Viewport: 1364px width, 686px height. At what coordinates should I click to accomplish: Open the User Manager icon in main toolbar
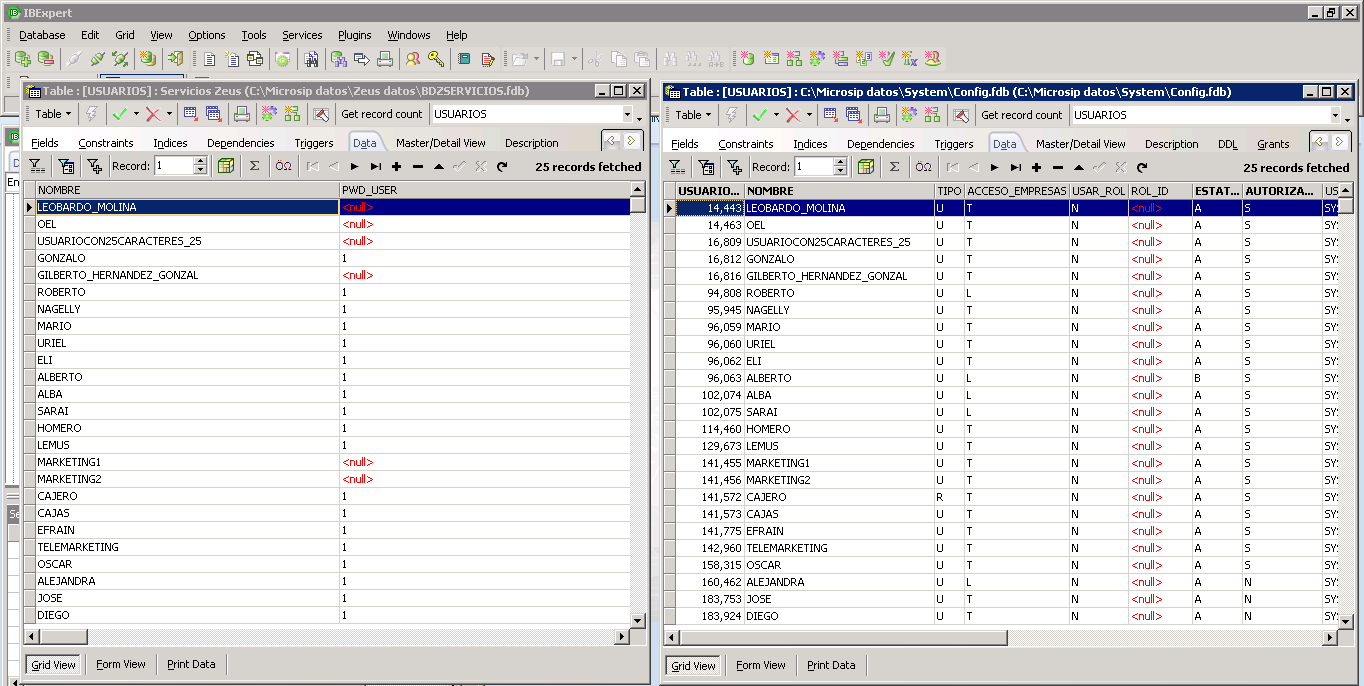point(412,59)
